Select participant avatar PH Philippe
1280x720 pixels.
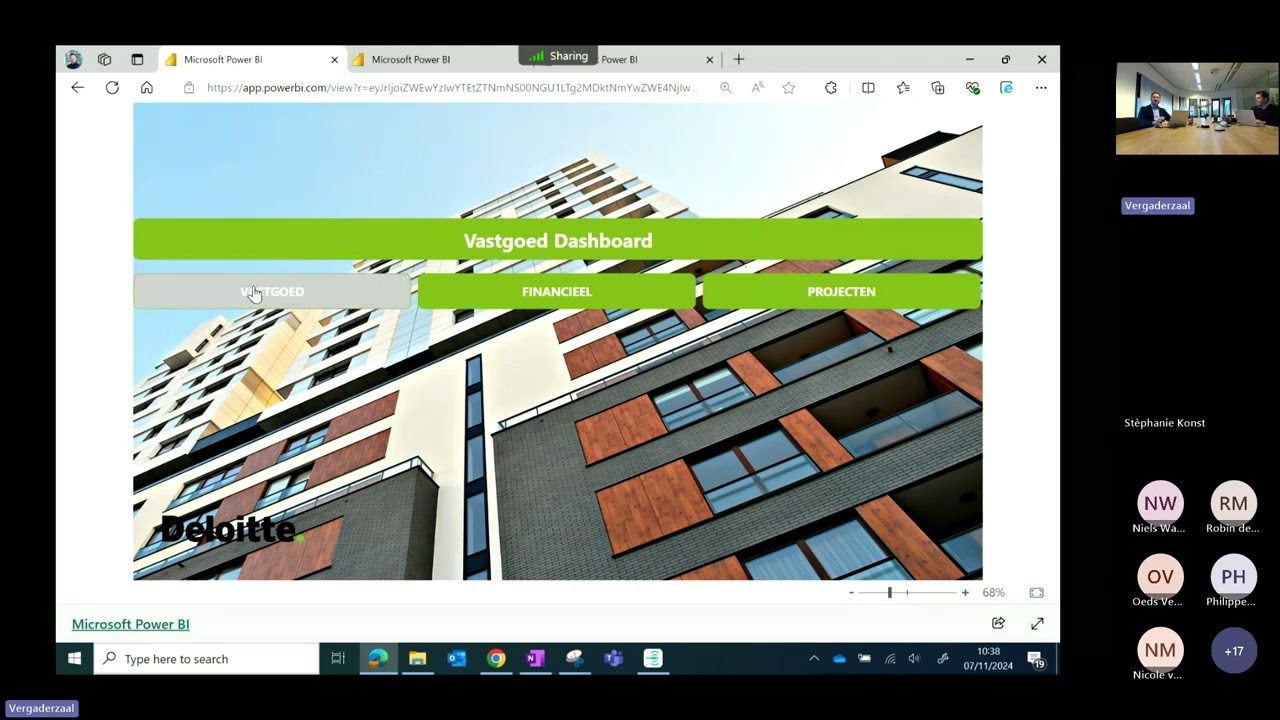click(1233, 576)
